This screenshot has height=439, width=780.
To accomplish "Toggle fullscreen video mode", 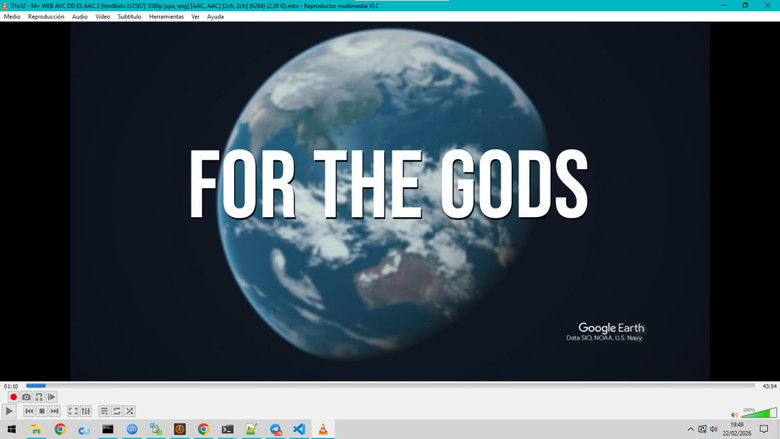I will 73,411.
